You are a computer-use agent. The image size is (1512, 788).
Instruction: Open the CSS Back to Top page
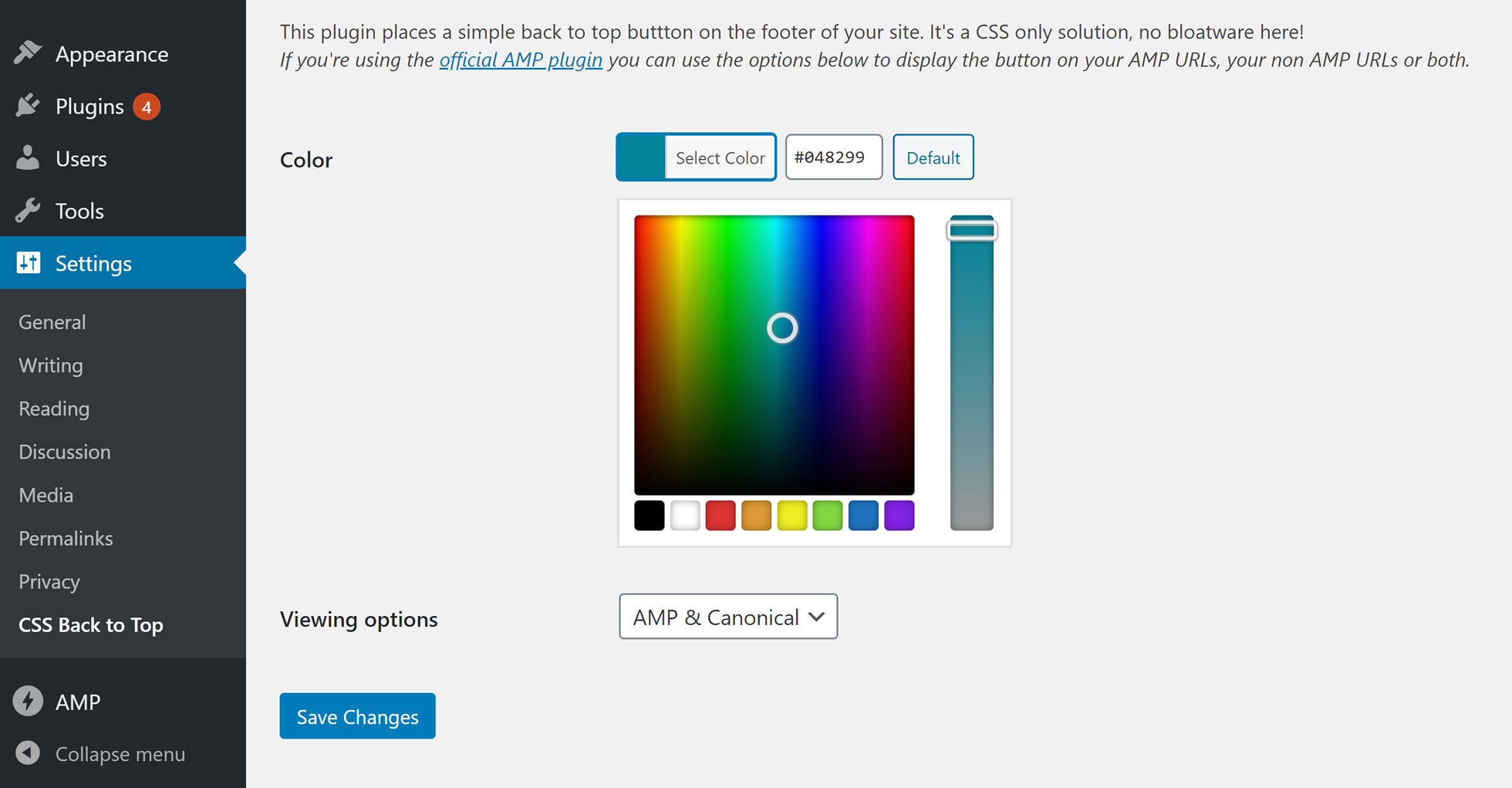pyautogui.click(x=91, y=624)
